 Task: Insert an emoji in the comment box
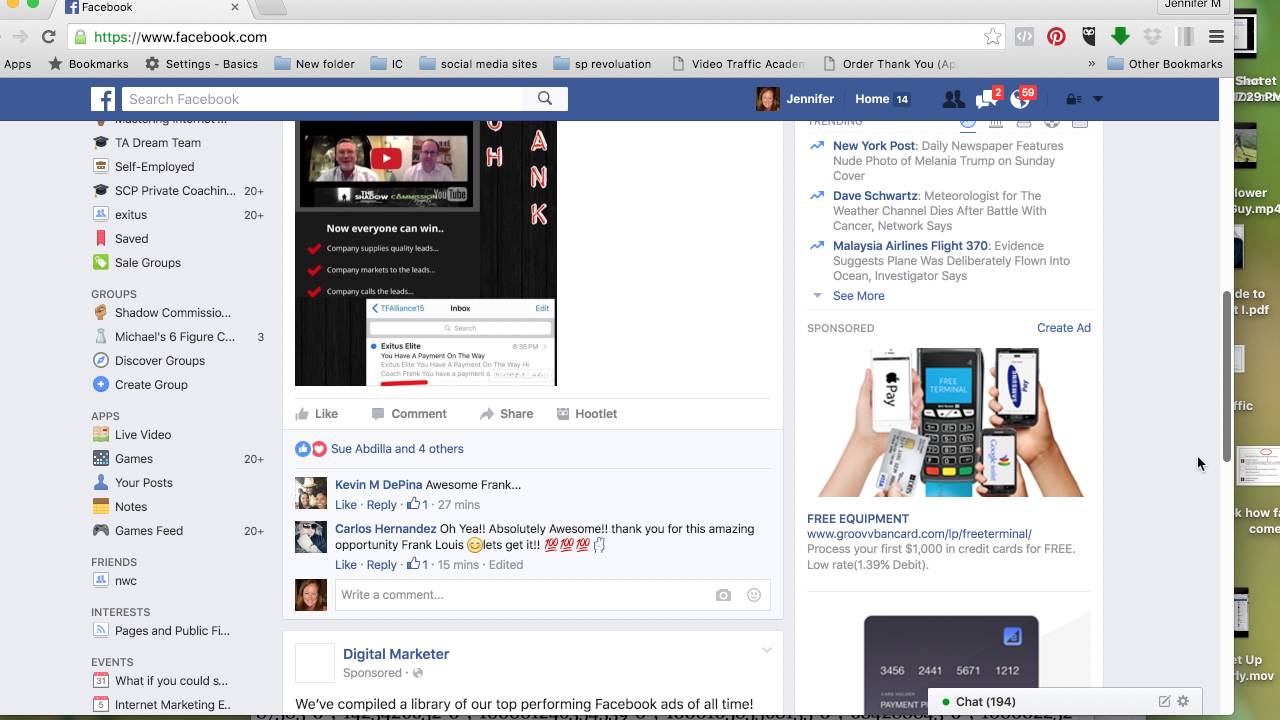(x=753, y=594)
